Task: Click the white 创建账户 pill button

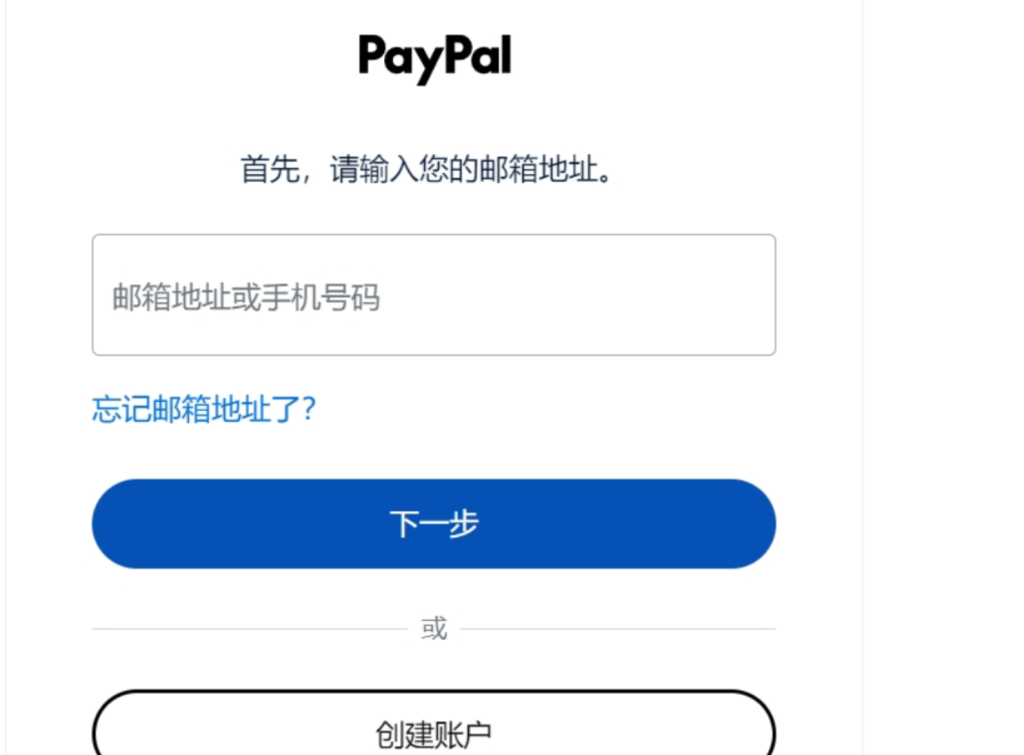Action: (x=434, y=724)
